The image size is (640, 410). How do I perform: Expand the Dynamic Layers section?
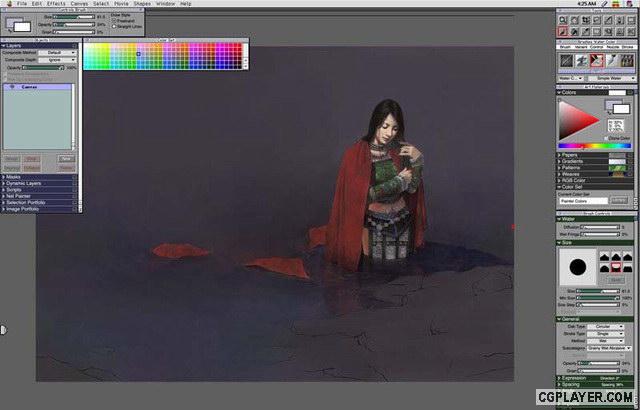click(x=4, y=184)
